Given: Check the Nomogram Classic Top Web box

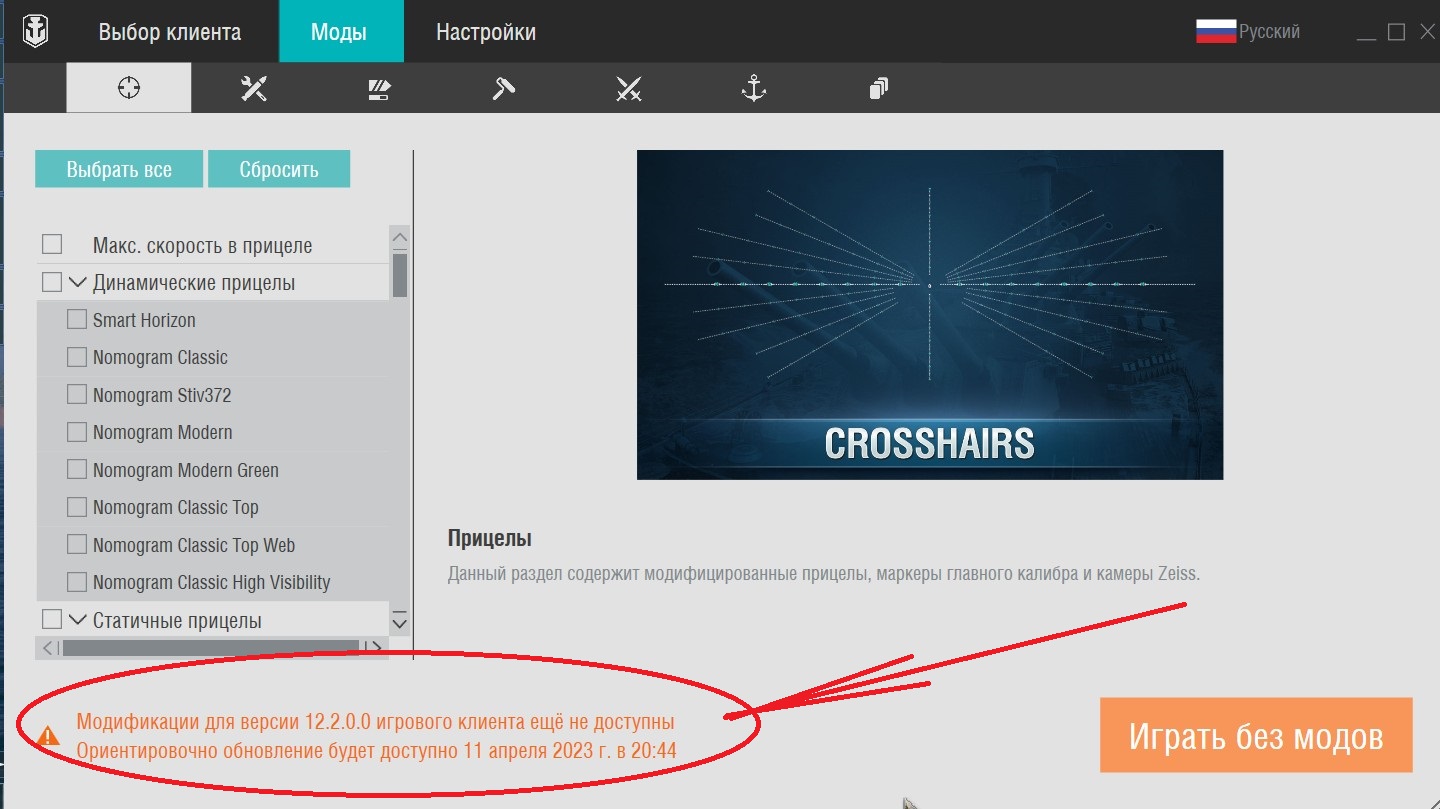Looking at the screenshot, I should point(77,545).
